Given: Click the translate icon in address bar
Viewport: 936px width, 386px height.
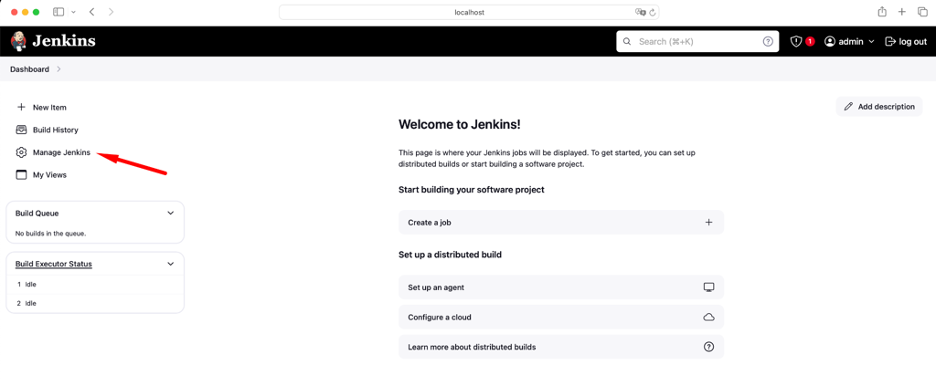Looking at the screenshot, I should (641, 12).
